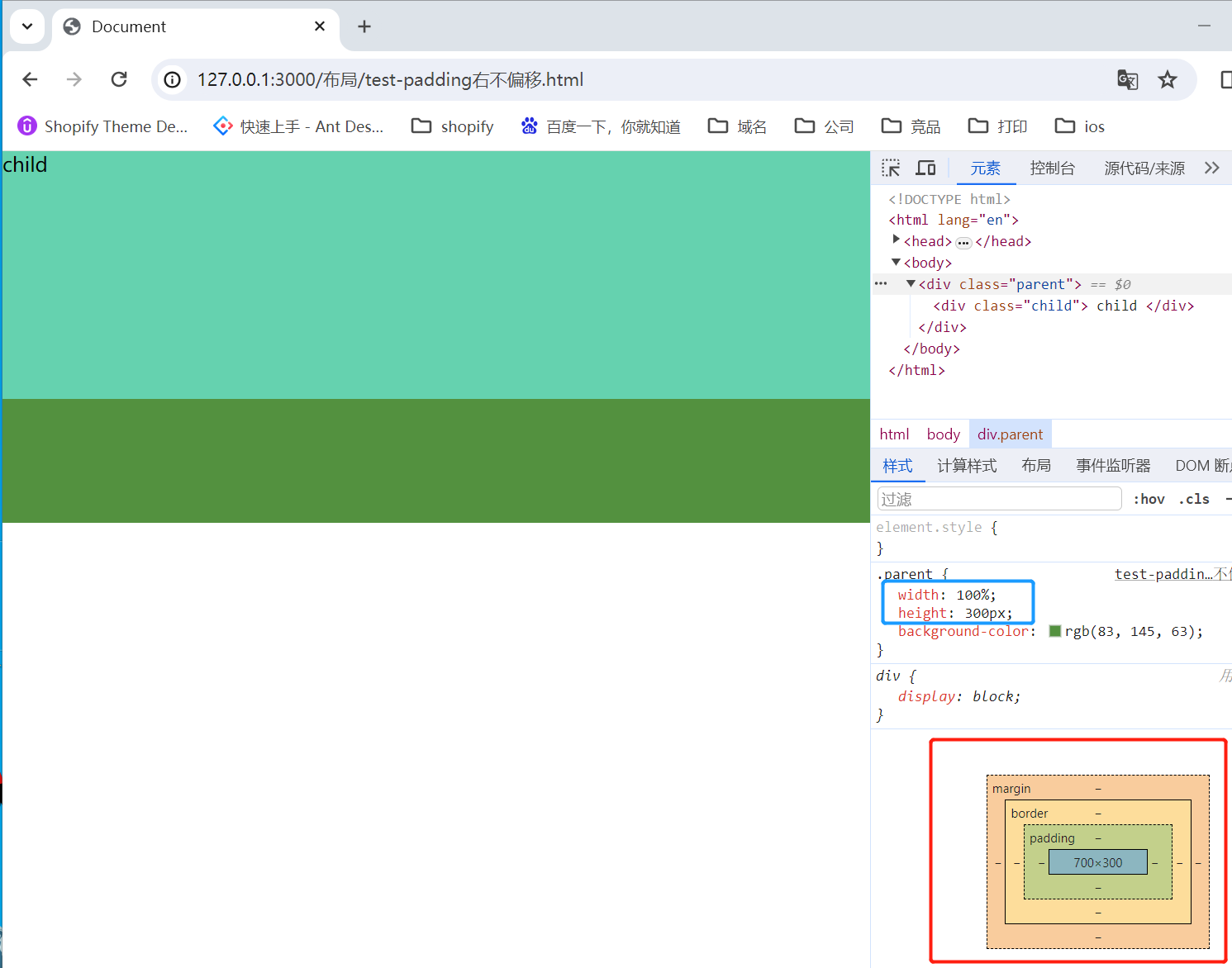
Task: Click the Google Translate icon in address bar
Action: pos(1127,79)
